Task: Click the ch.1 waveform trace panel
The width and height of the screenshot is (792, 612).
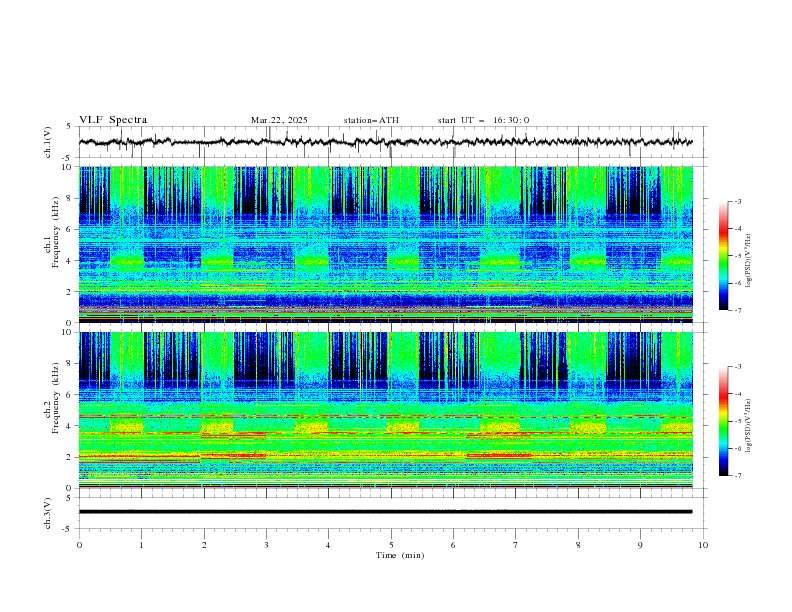Action: click(x=393, y=142)
